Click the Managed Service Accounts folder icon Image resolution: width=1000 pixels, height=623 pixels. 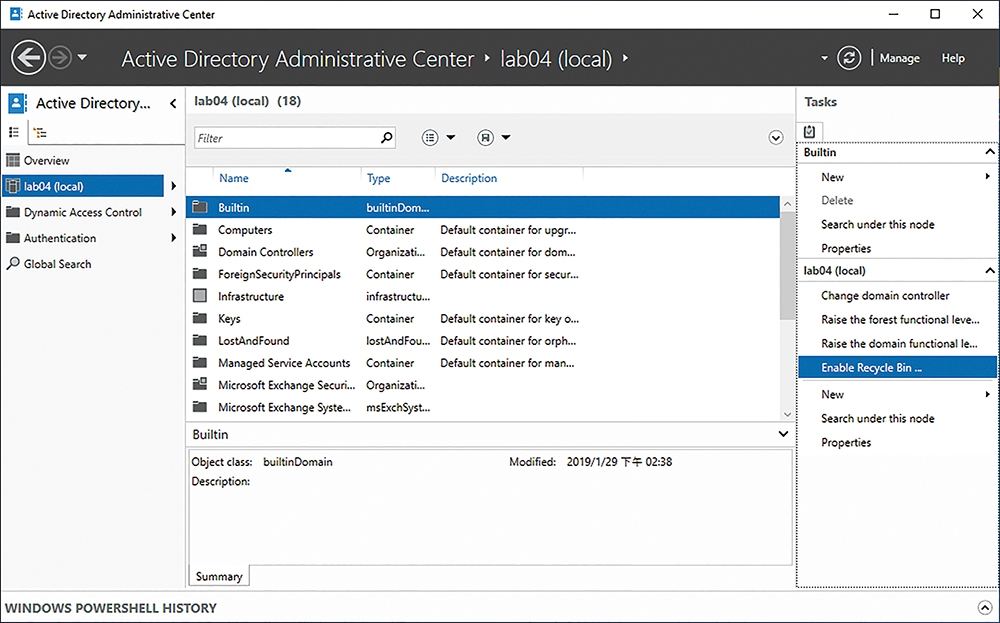pos(200,363)
